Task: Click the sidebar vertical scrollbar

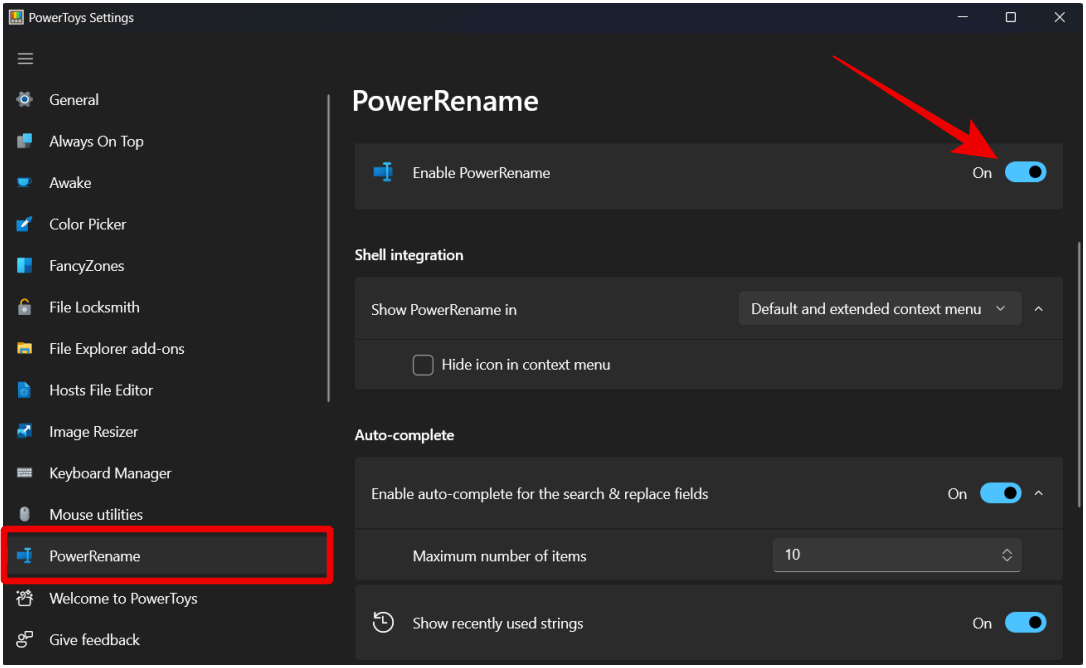Action: click(328, 247)
